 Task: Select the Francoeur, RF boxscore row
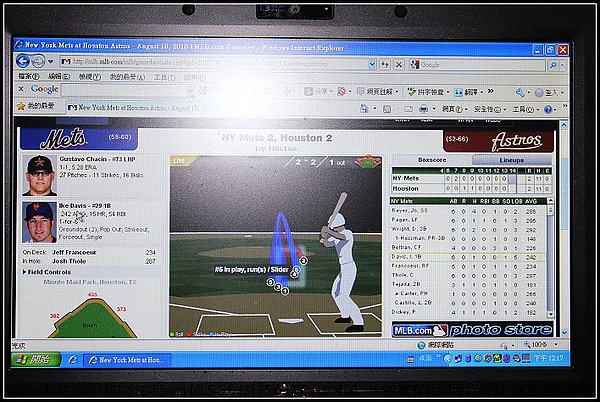pos(468,266)
